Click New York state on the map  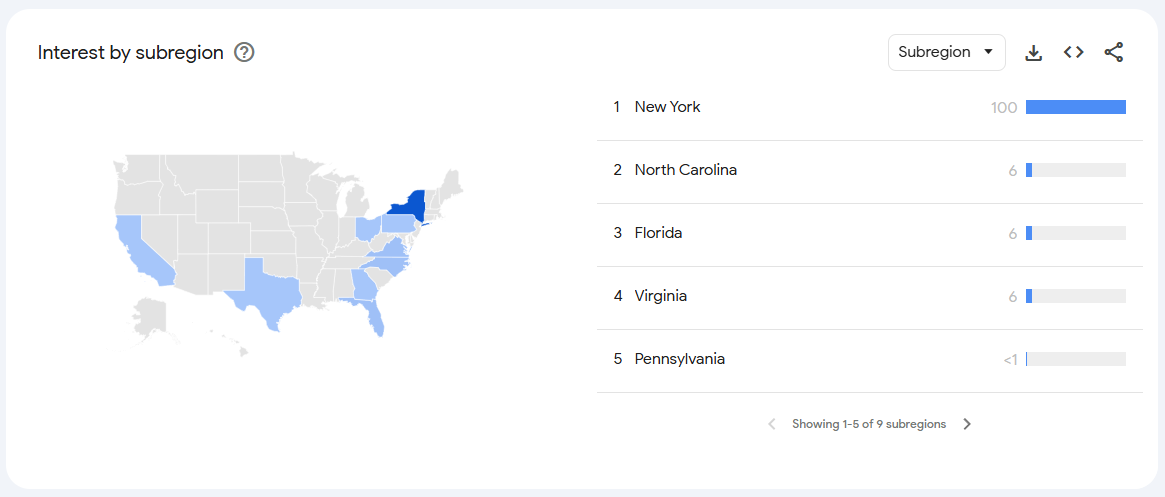409,204
